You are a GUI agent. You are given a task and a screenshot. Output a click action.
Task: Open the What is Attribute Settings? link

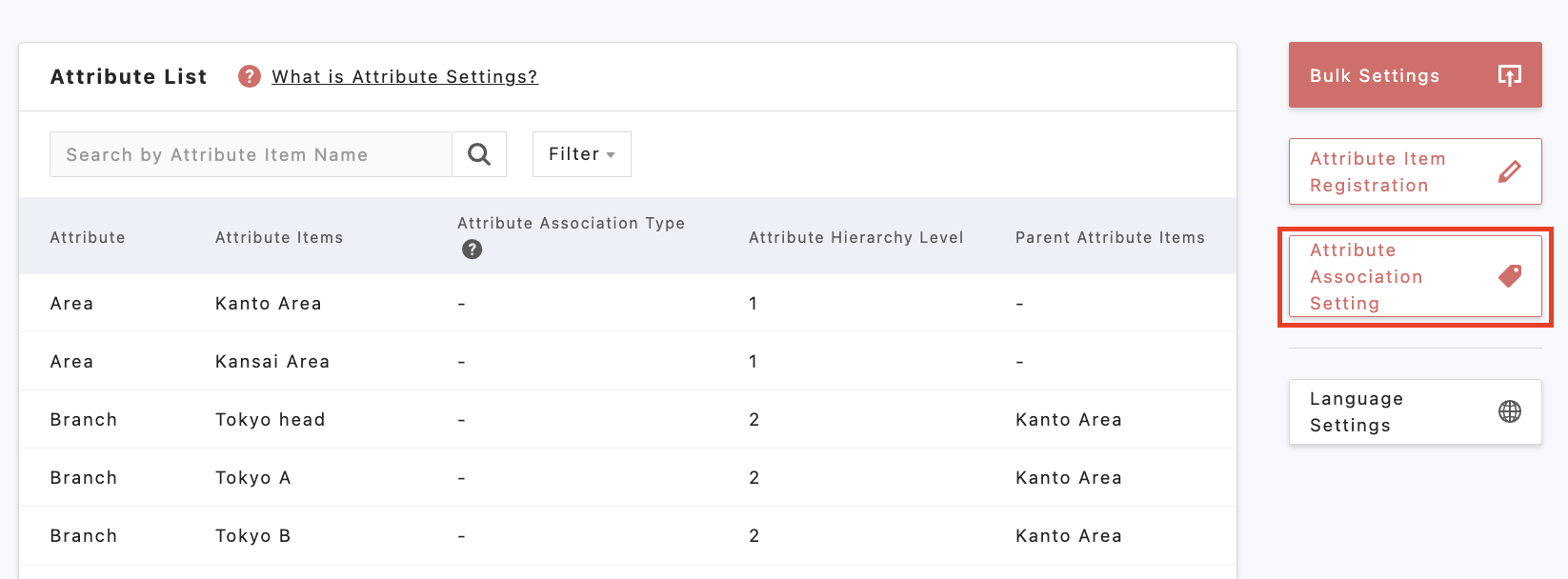(x=404, y=76)
